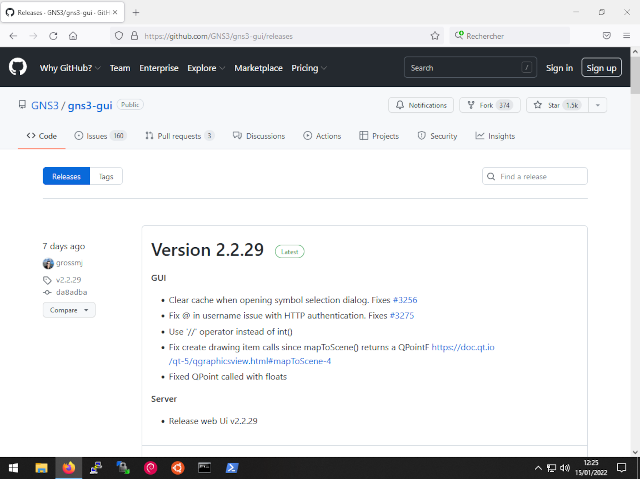Open a new browser tab with plus

[136, 13]
